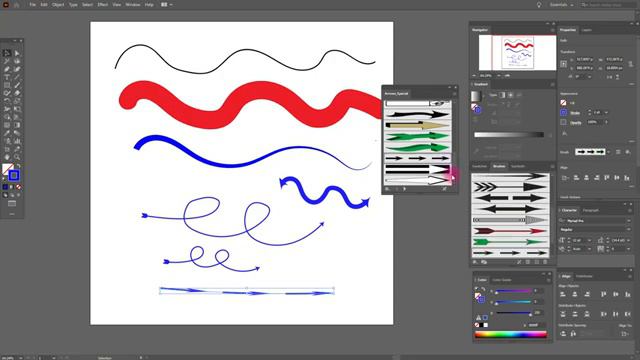
Task: Click the lightbulb Discover icon
Action: (x=539, y=5)
